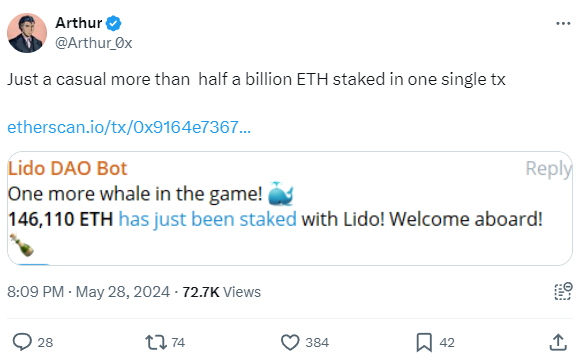Bookmark this tweet
The image size is (577, 360).
coord(424,342)
